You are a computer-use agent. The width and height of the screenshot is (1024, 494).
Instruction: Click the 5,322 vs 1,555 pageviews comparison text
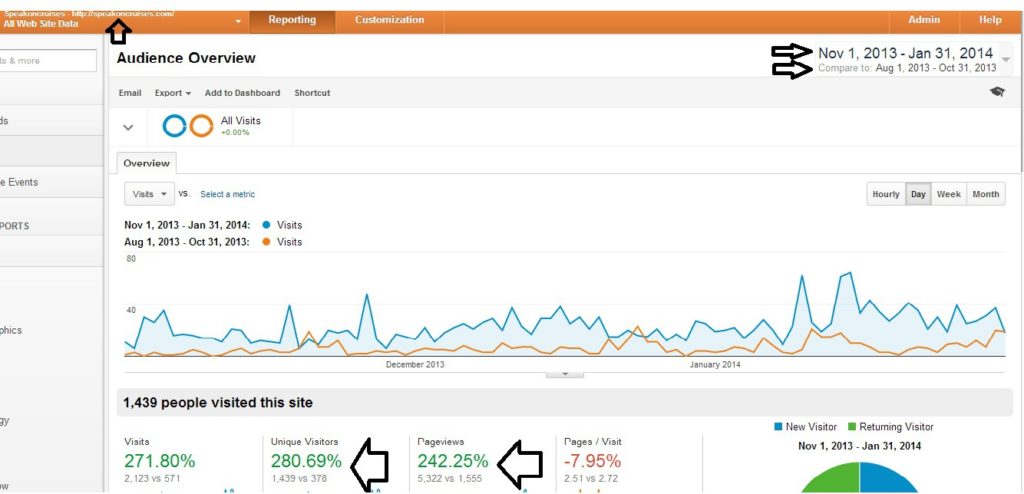pos(449,478)
